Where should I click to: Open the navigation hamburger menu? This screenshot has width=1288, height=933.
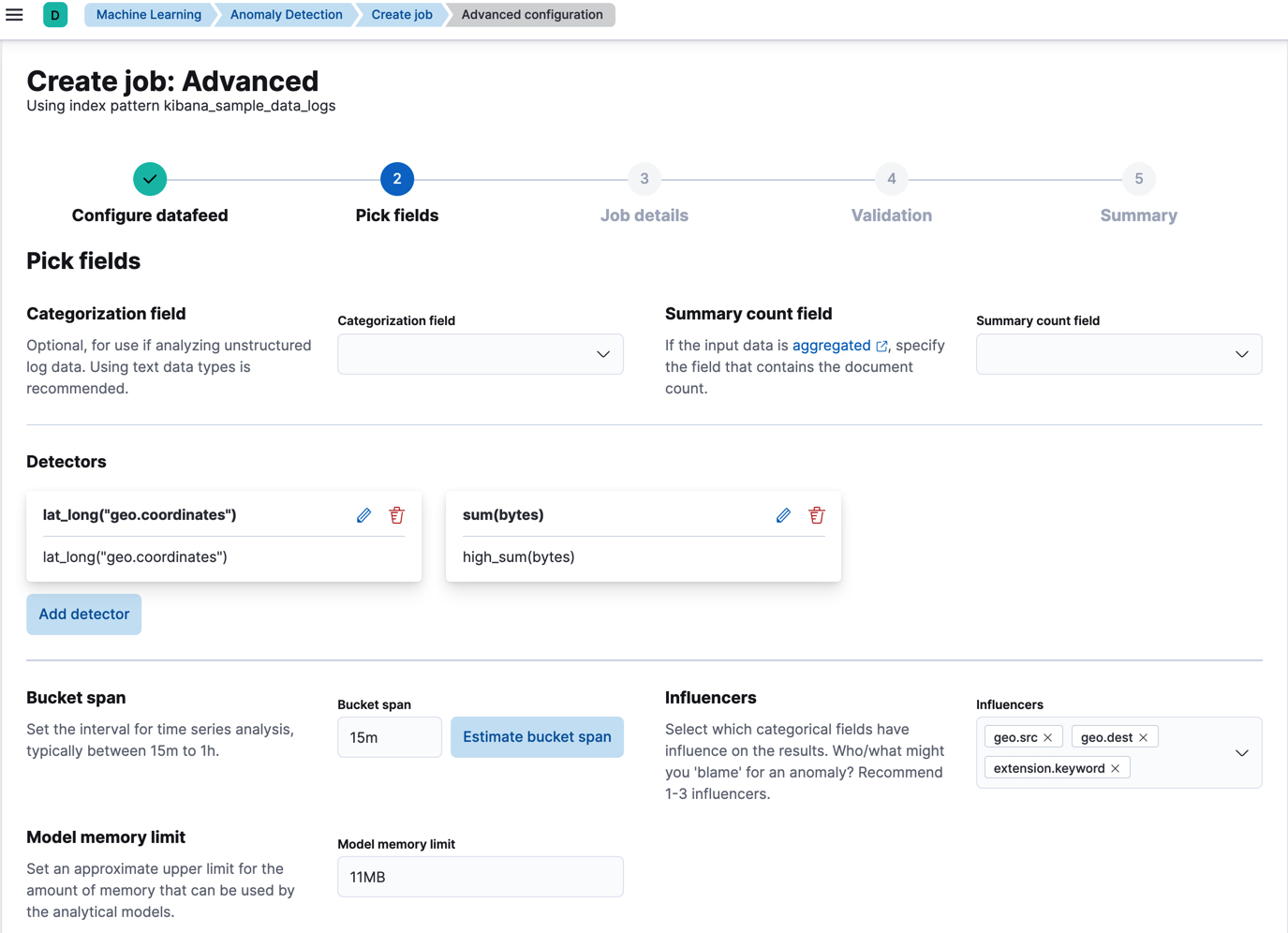point(14,14)
